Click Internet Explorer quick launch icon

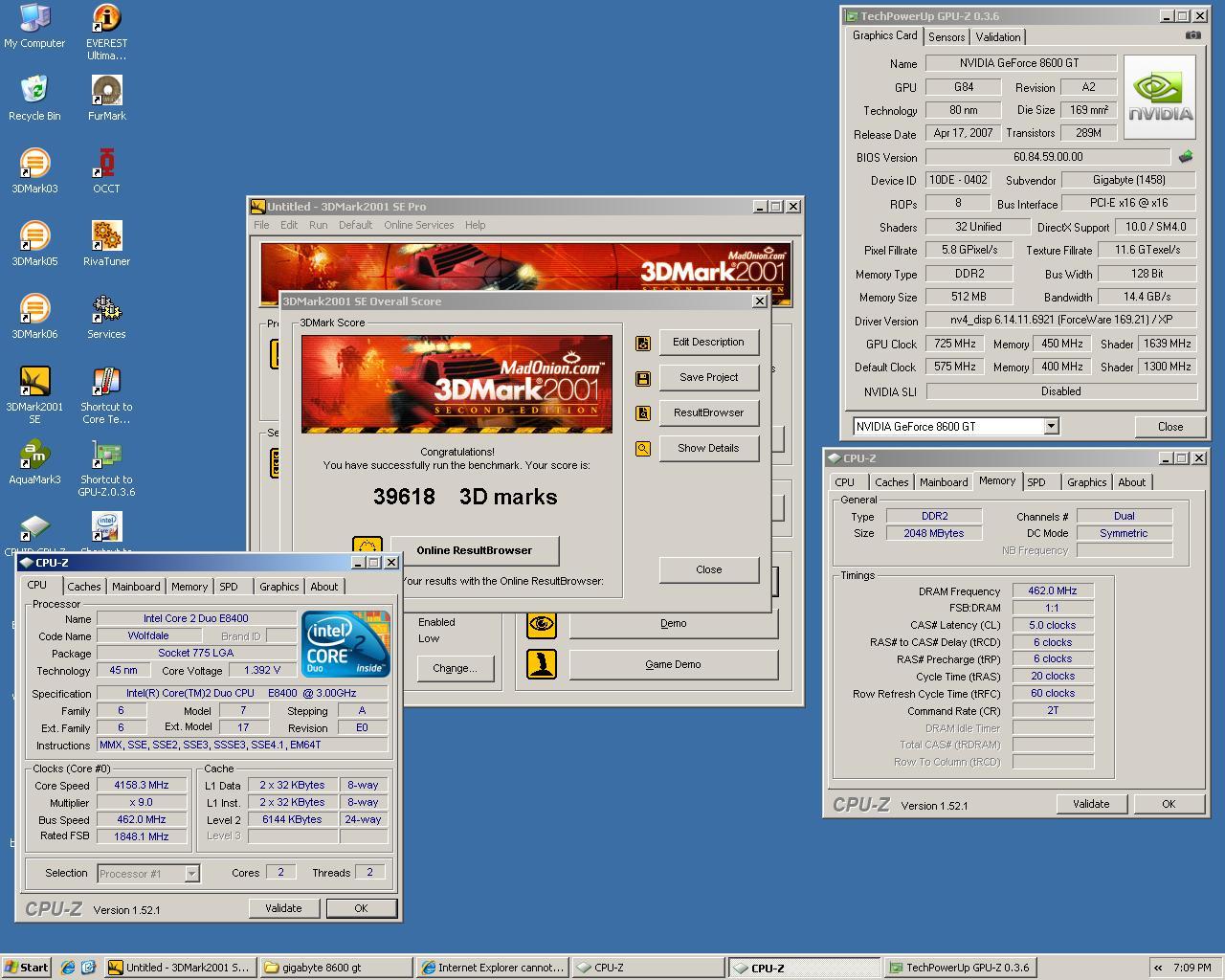point(68,968)
